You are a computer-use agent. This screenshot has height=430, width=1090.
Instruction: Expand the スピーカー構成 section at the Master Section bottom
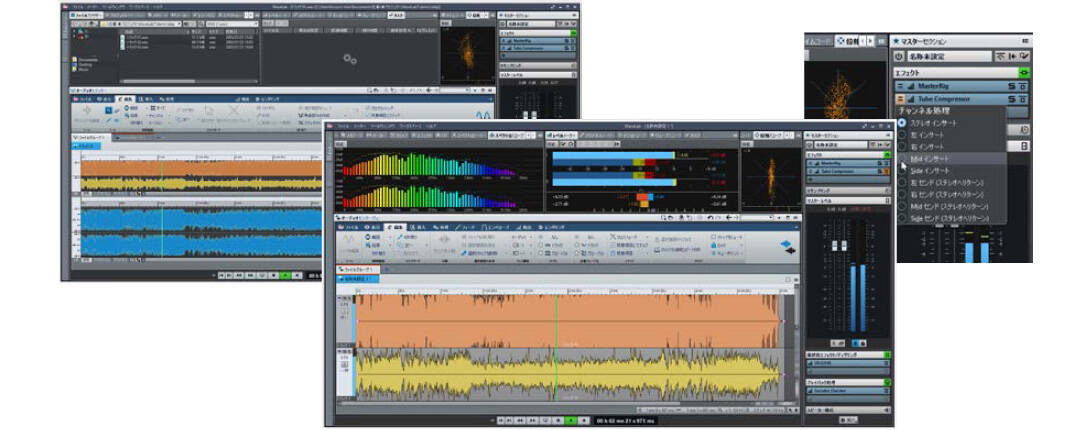(x=849, y=410)
